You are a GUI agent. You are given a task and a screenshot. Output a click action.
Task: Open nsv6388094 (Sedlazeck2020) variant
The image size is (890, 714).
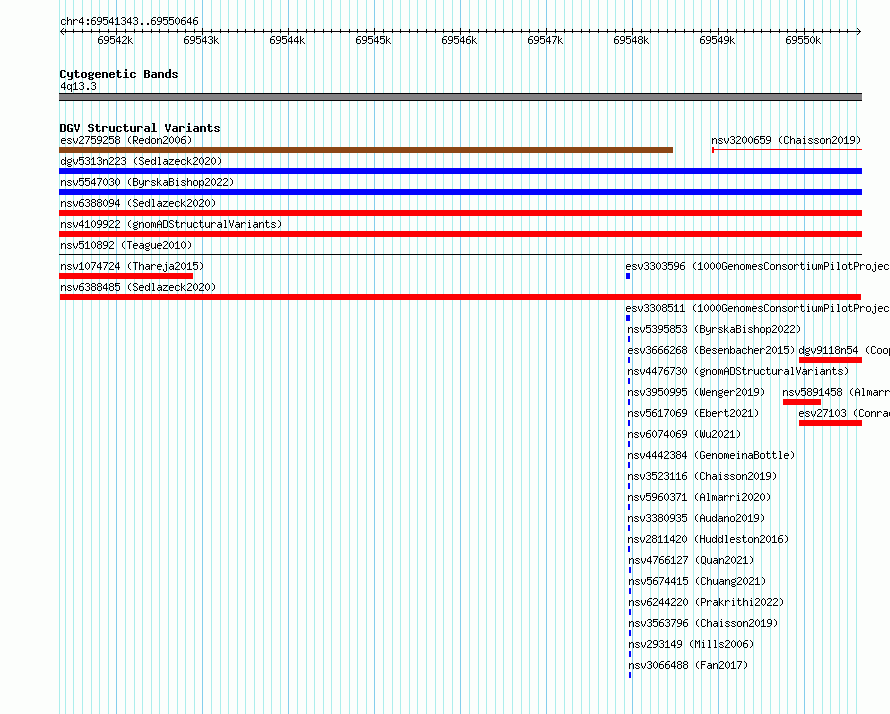138,203
